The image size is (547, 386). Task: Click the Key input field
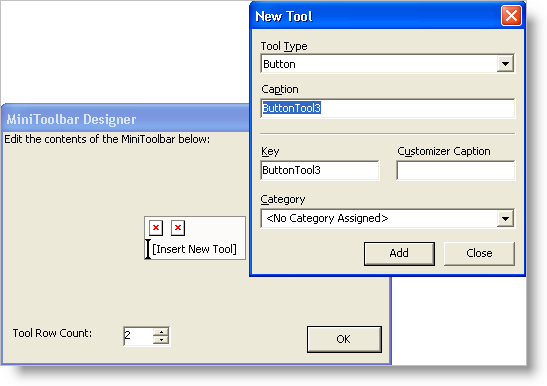point(320,170)
